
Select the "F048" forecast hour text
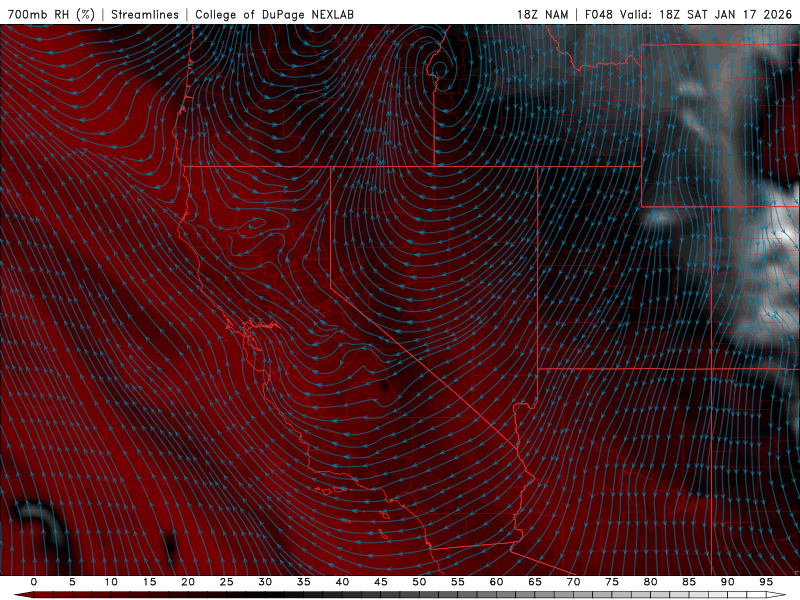pyautogui.click(x=598, y=14)
